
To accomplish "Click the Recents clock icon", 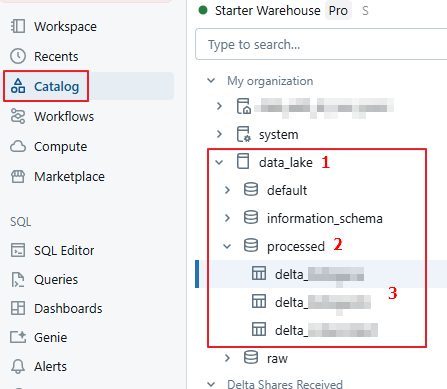I will (18, 56).
